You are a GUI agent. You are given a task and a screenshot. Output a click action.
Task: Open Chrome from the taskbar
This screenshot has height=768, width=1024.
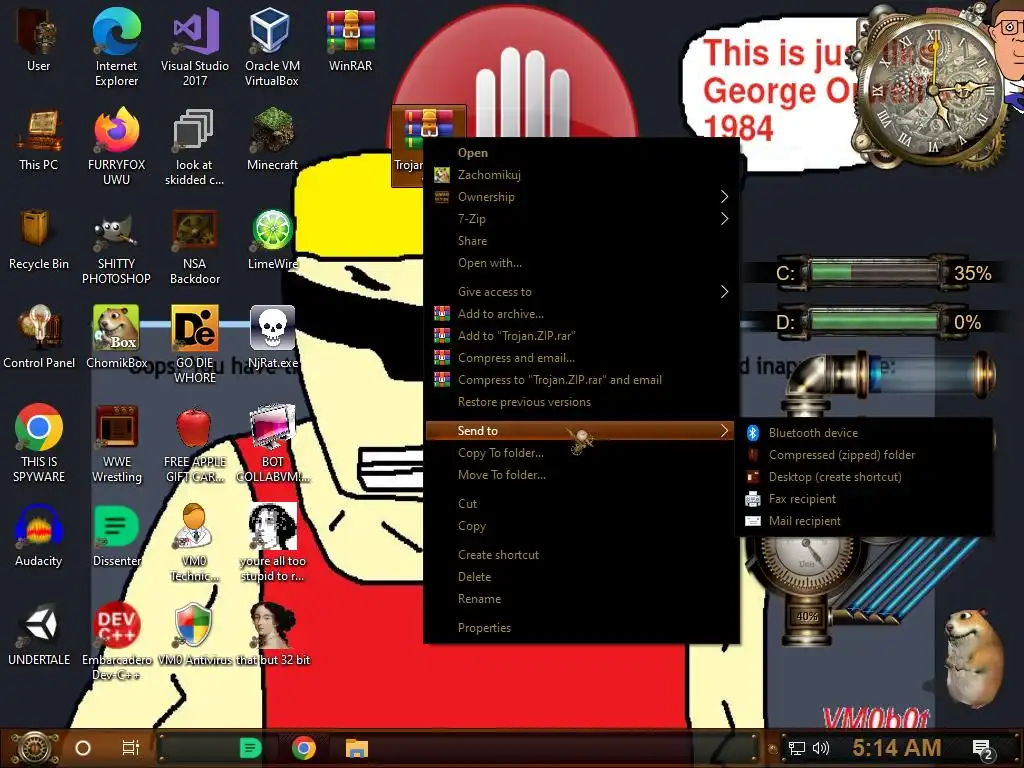pos(304,748)
